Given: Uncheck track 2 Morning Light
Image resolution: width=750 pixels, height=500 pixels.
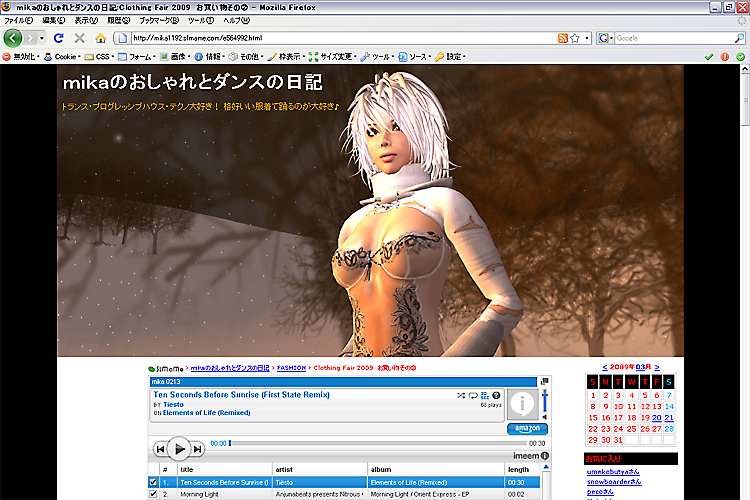Looking at the screenshot, I should click(153, 494).
